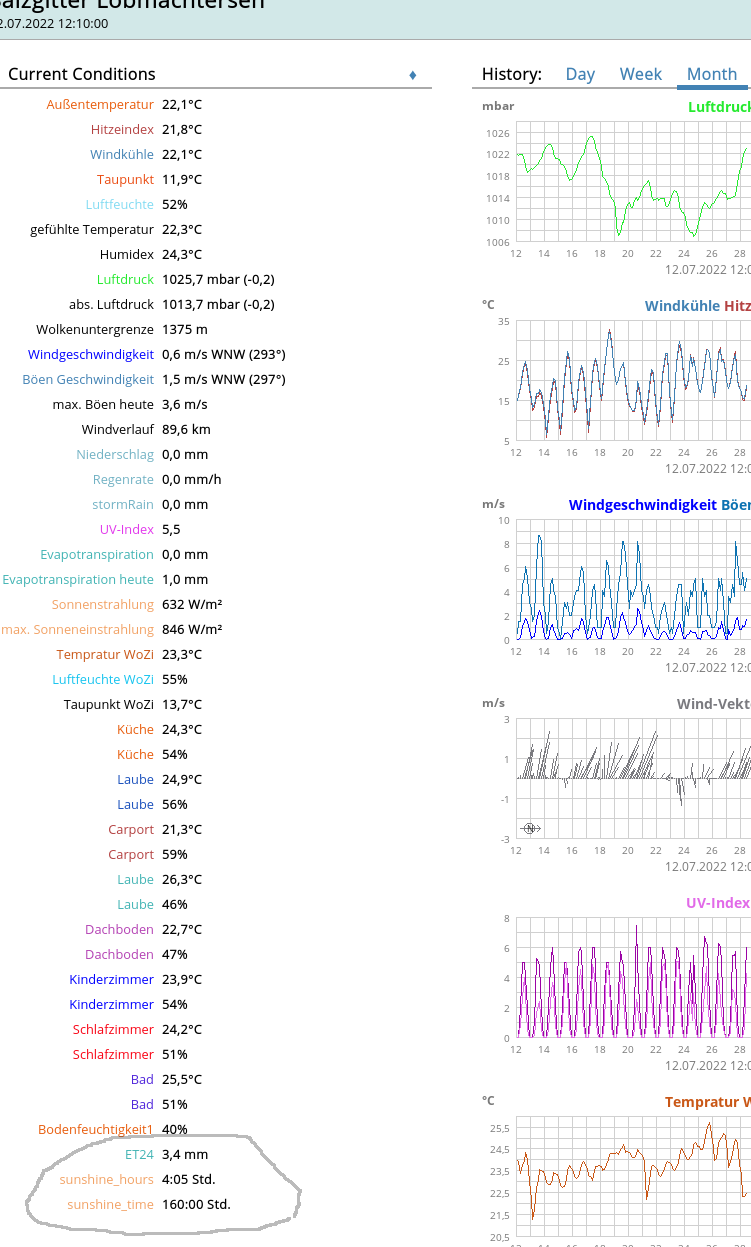751x1247 pixels.
Task: Click the Evapotranspiration heute label
Action: (x=78, y=579)
